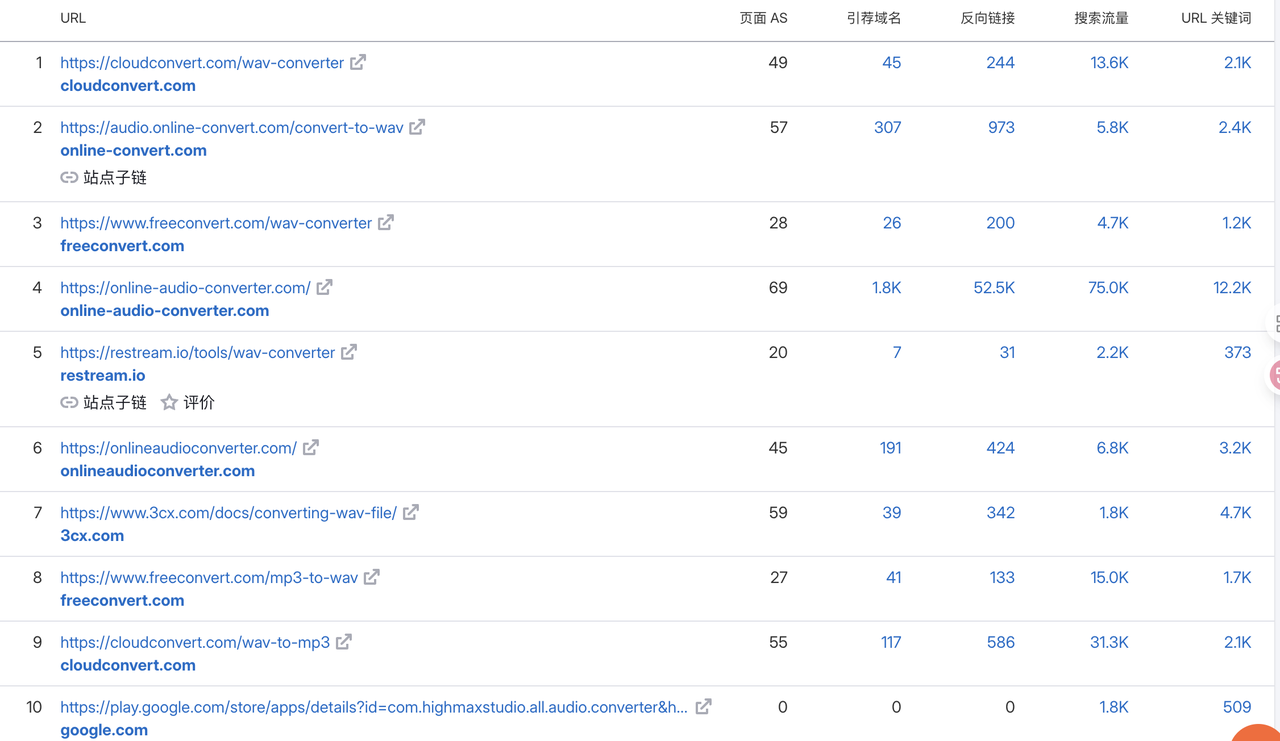Click external link icon for online-audio-converter.com
This screenshot has width=1280, height=741.
[325, 287]
